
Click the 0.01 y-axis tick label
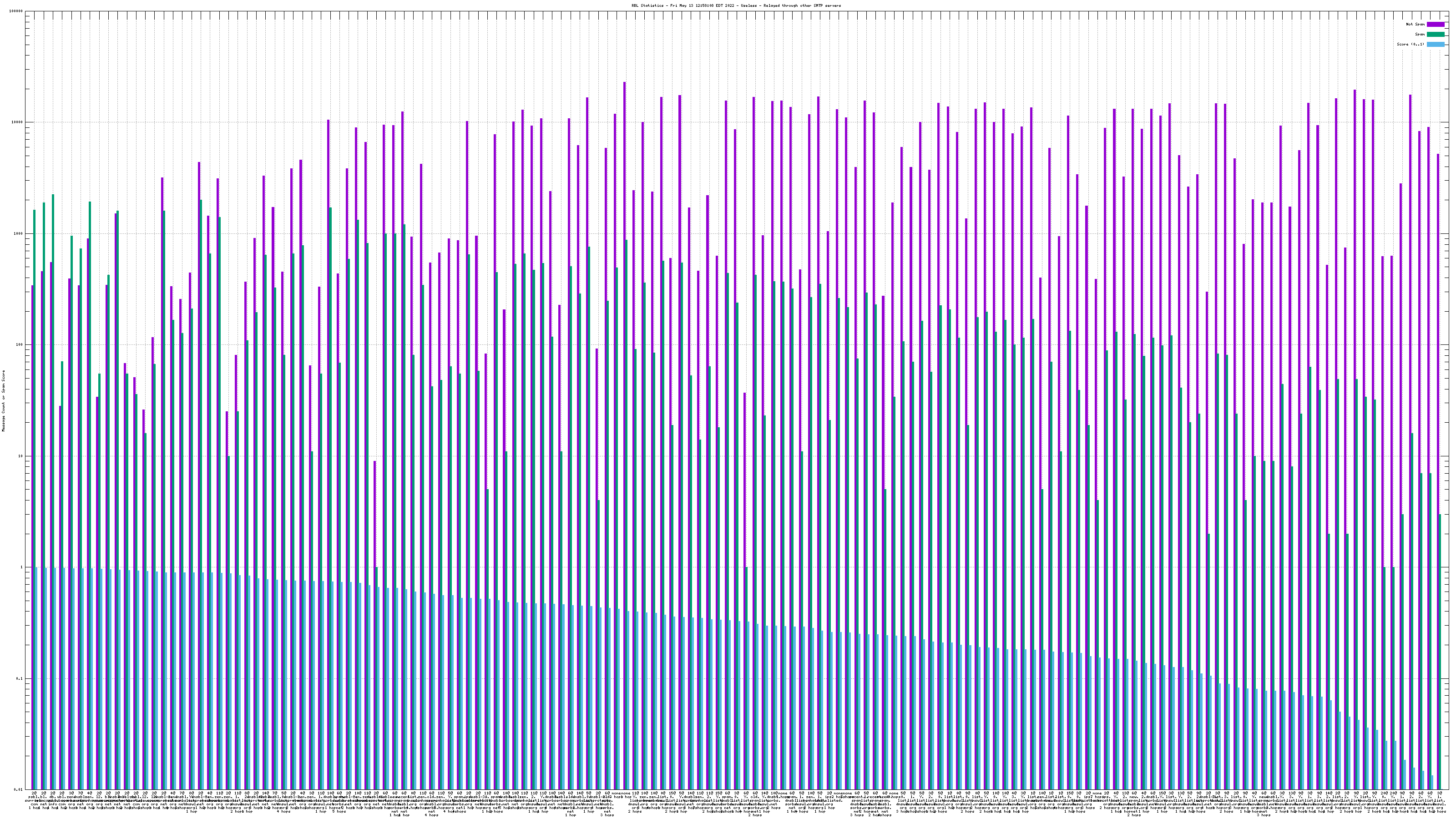[19, 789]
